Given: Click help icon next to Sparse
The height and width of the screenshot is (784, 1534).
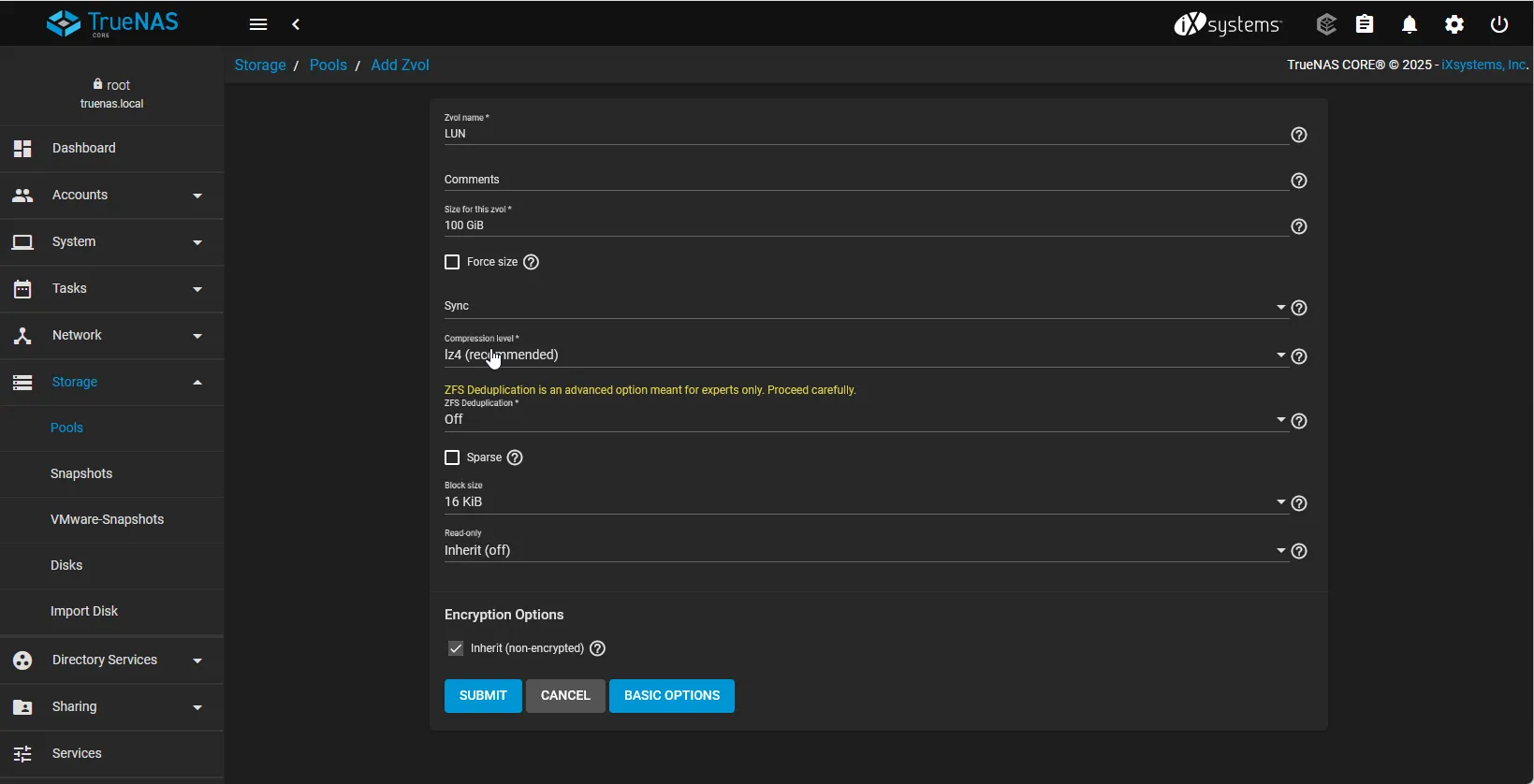Looking at the screenshot, I should point(515,457).
